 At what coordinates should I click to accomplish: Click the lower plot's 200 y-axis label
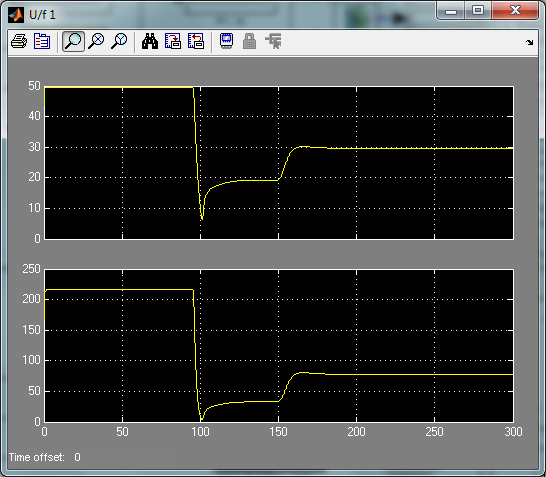click(31, 299)
